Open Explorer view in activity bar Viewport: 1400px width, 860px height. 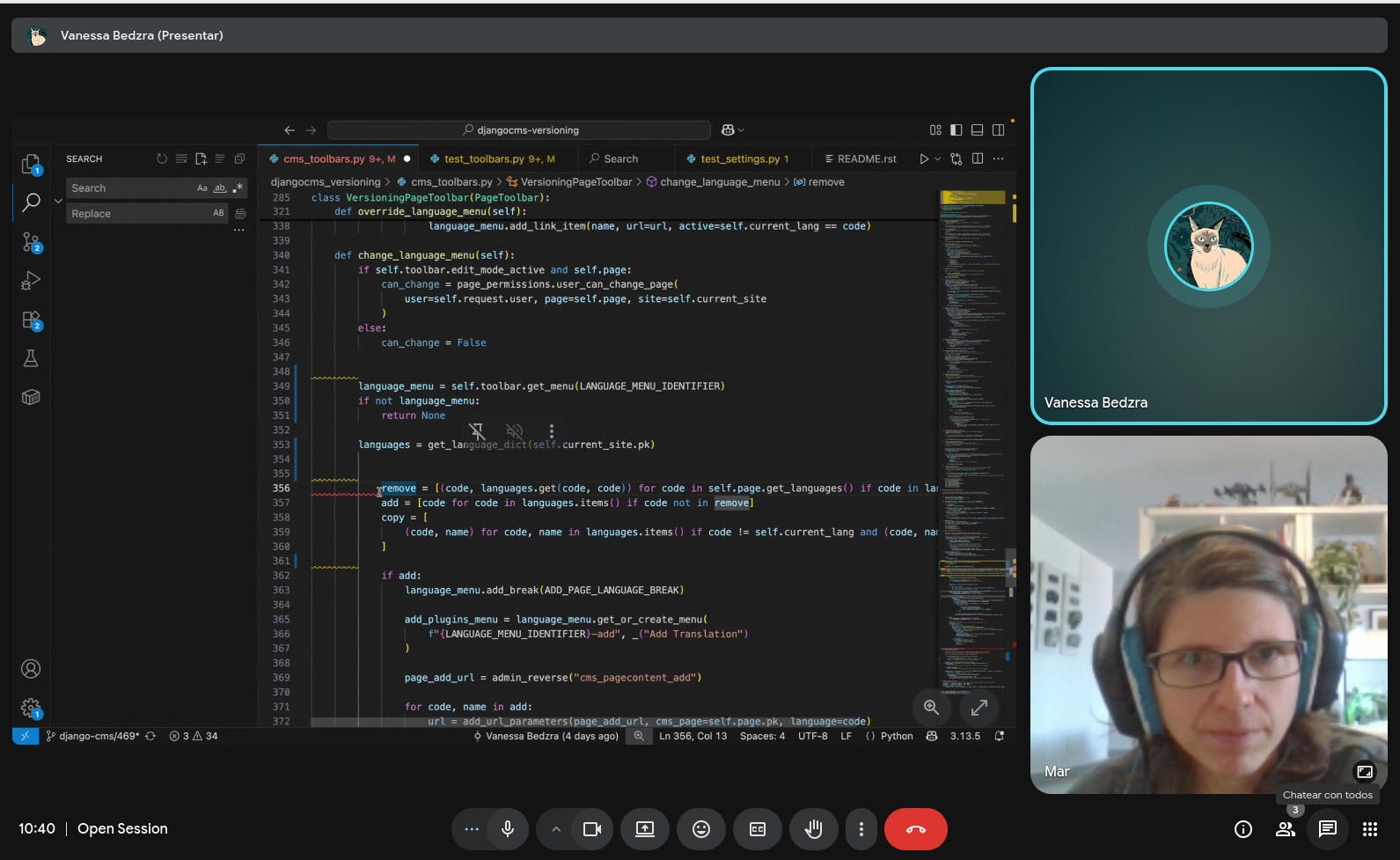31,164
